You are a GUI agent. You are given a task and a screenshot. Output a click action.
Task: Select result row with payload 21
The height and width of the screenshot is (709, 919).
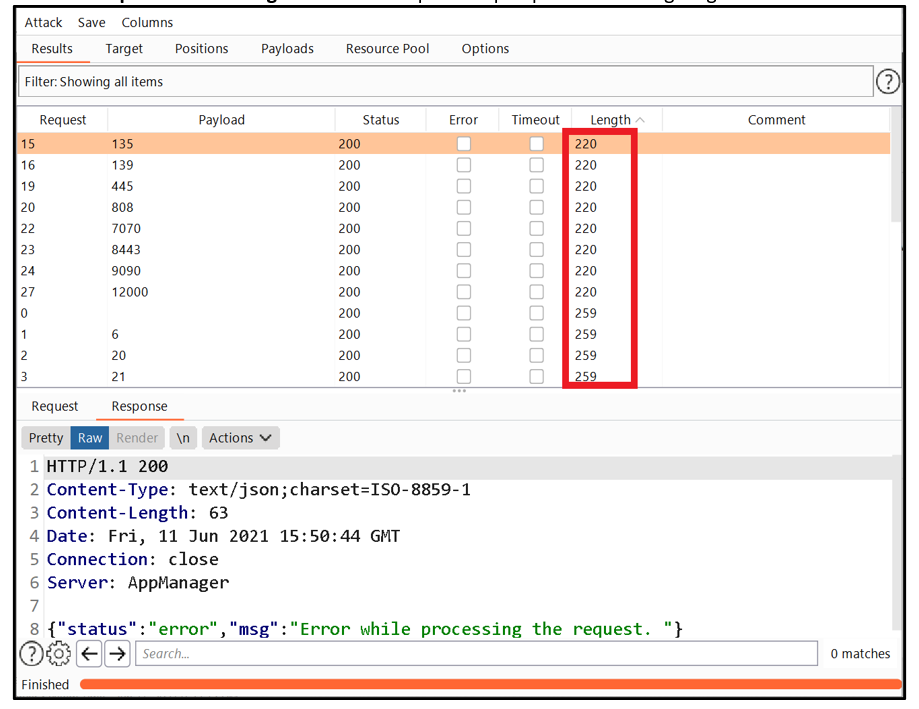(454, 377)
